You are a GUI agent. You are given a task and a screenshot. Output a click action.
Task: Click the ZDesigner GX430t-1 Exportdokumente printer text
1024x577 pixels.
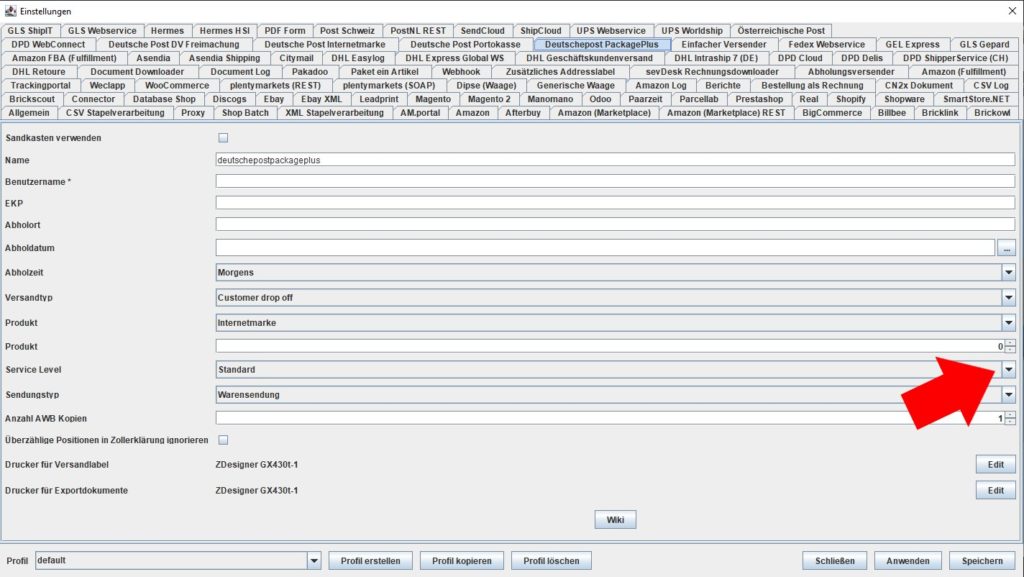257,490
